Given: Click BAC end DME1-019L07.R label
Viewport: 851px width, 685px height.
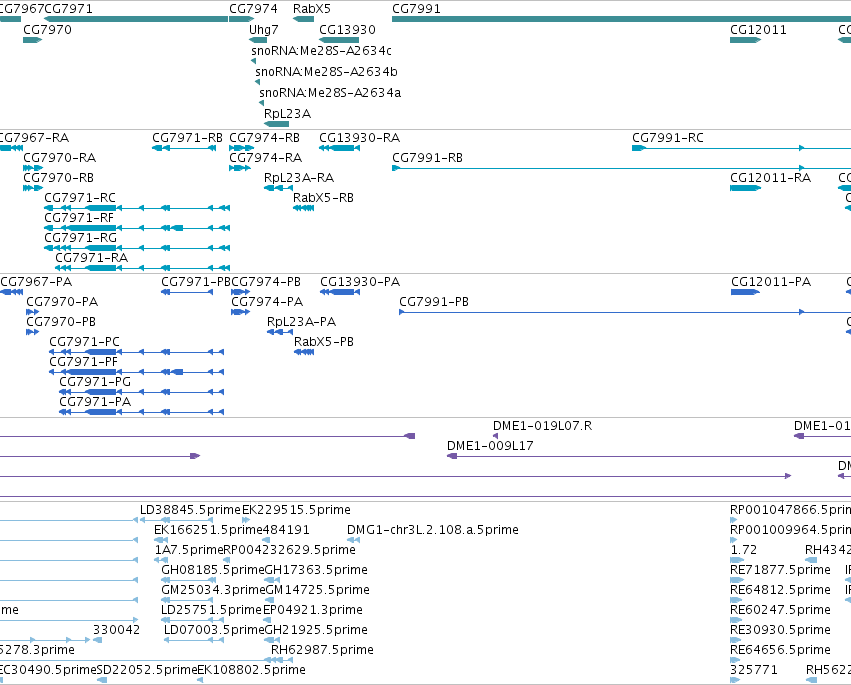Looking at the screenshot, I should click(x=542, y=427).
